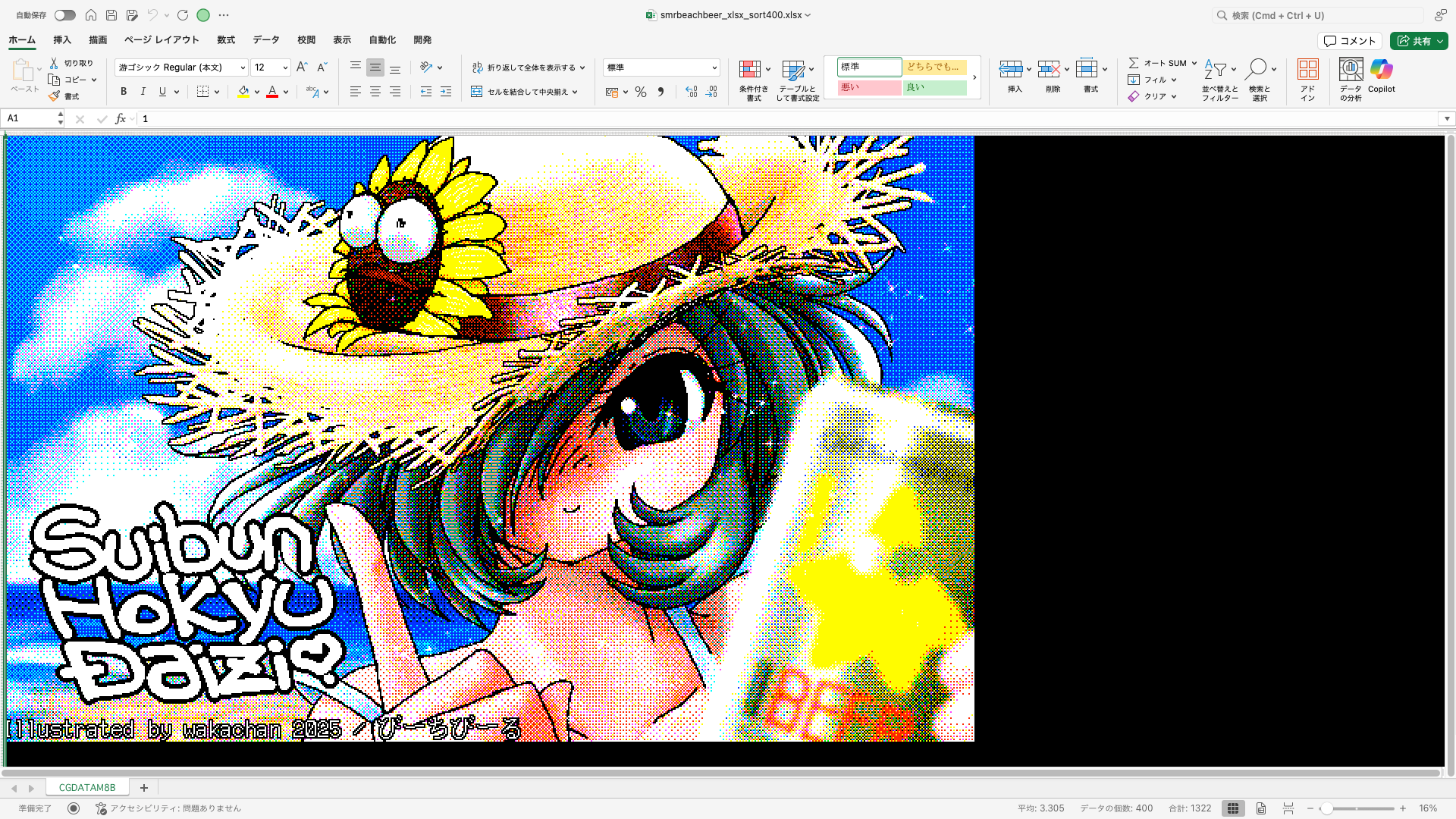This screenshot has height=819, width=1456.
Task: Add a new sheet with plus button
Action: point(144,788)
